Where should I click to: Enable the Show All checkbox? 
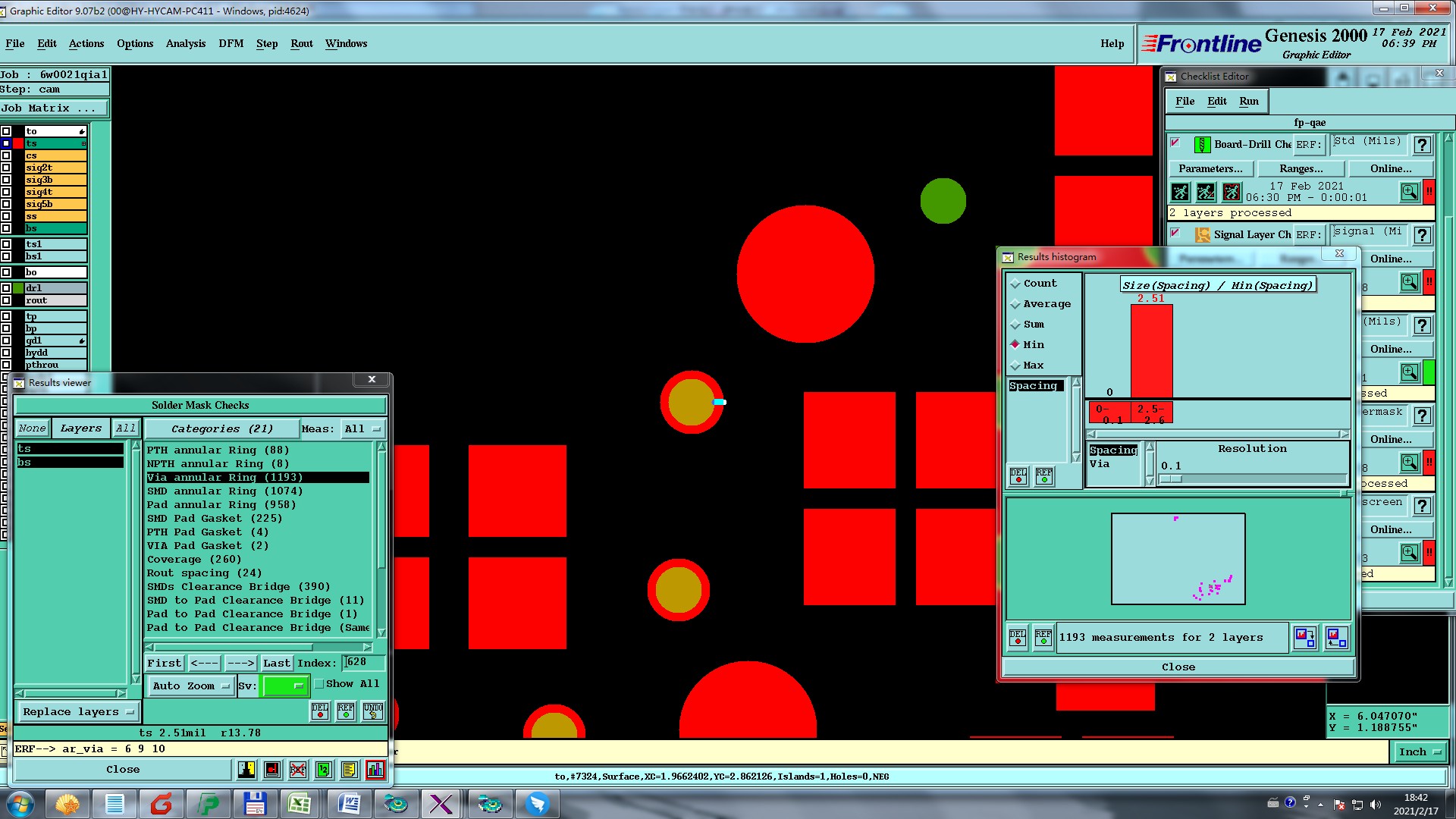tap(320, 684)
